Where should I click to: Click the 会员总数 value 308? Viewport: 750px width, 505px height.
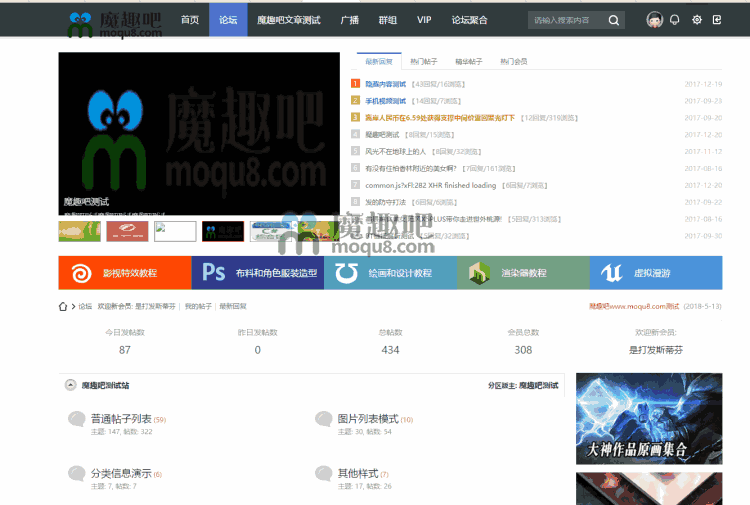click(523, 350)
